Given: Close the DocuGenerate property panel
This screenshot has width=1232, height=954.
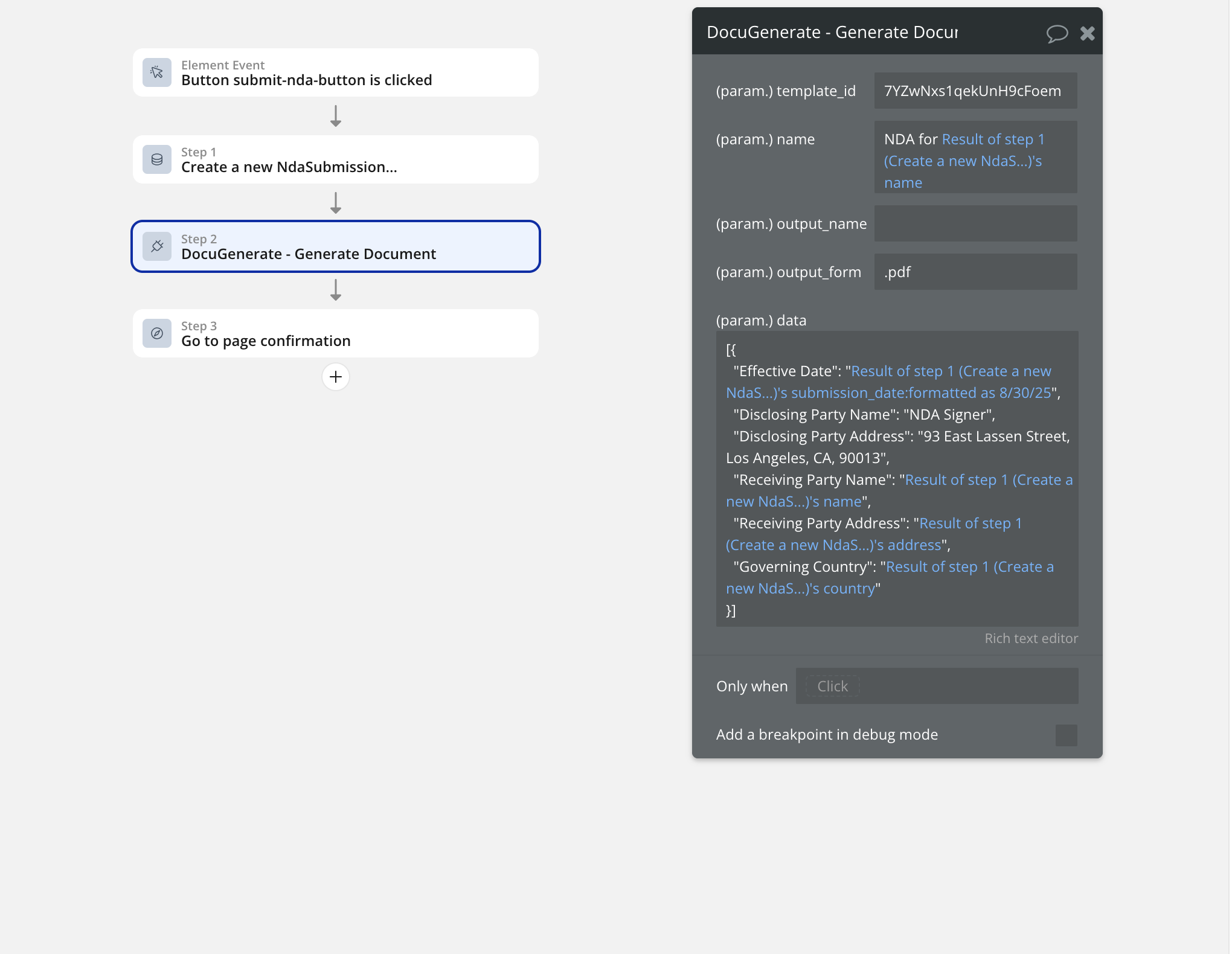Looking at the screenshot, I should tap(1088, 33).
